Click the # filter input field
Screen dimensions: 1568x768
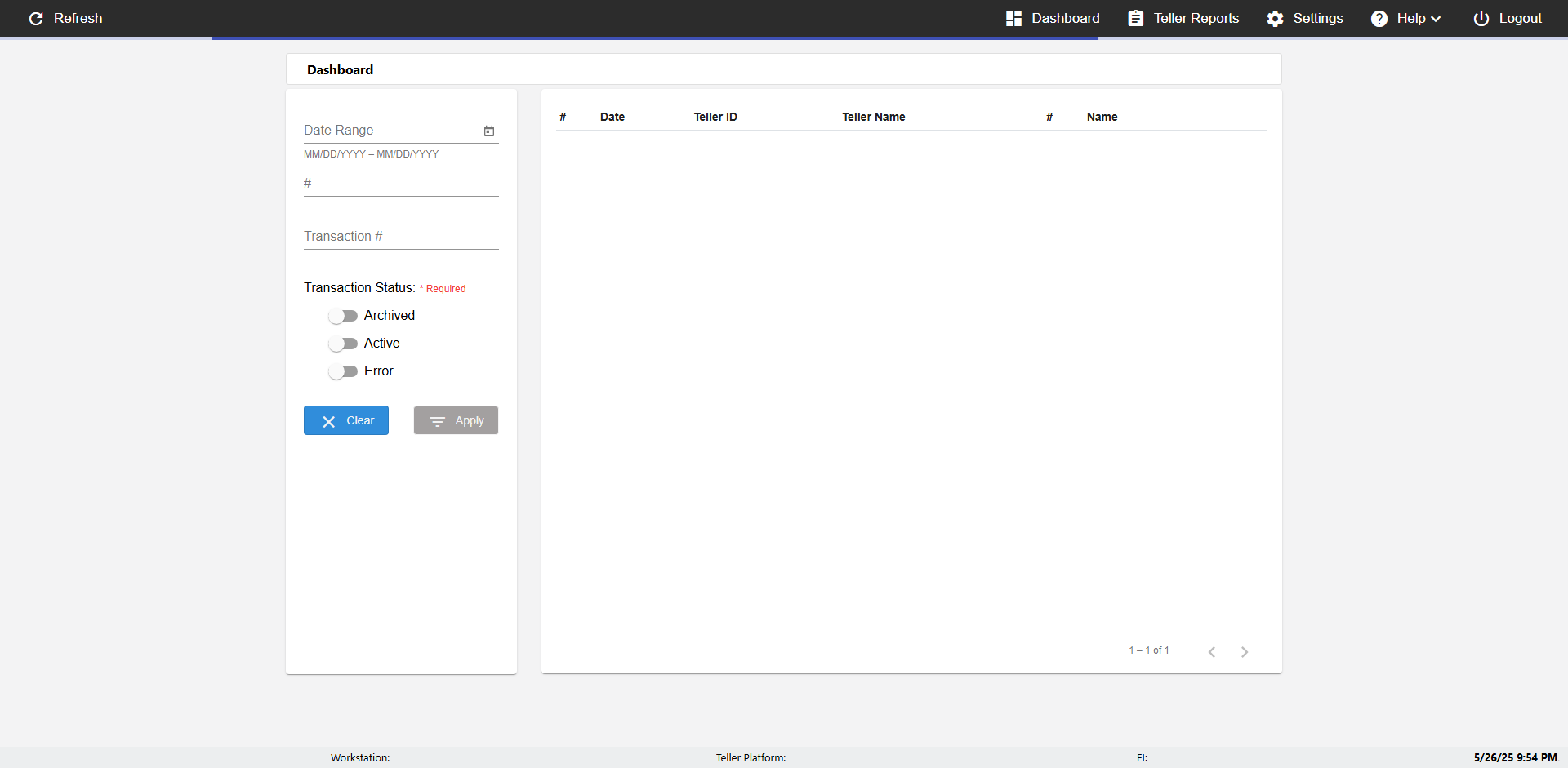click(x=401, y=184)
